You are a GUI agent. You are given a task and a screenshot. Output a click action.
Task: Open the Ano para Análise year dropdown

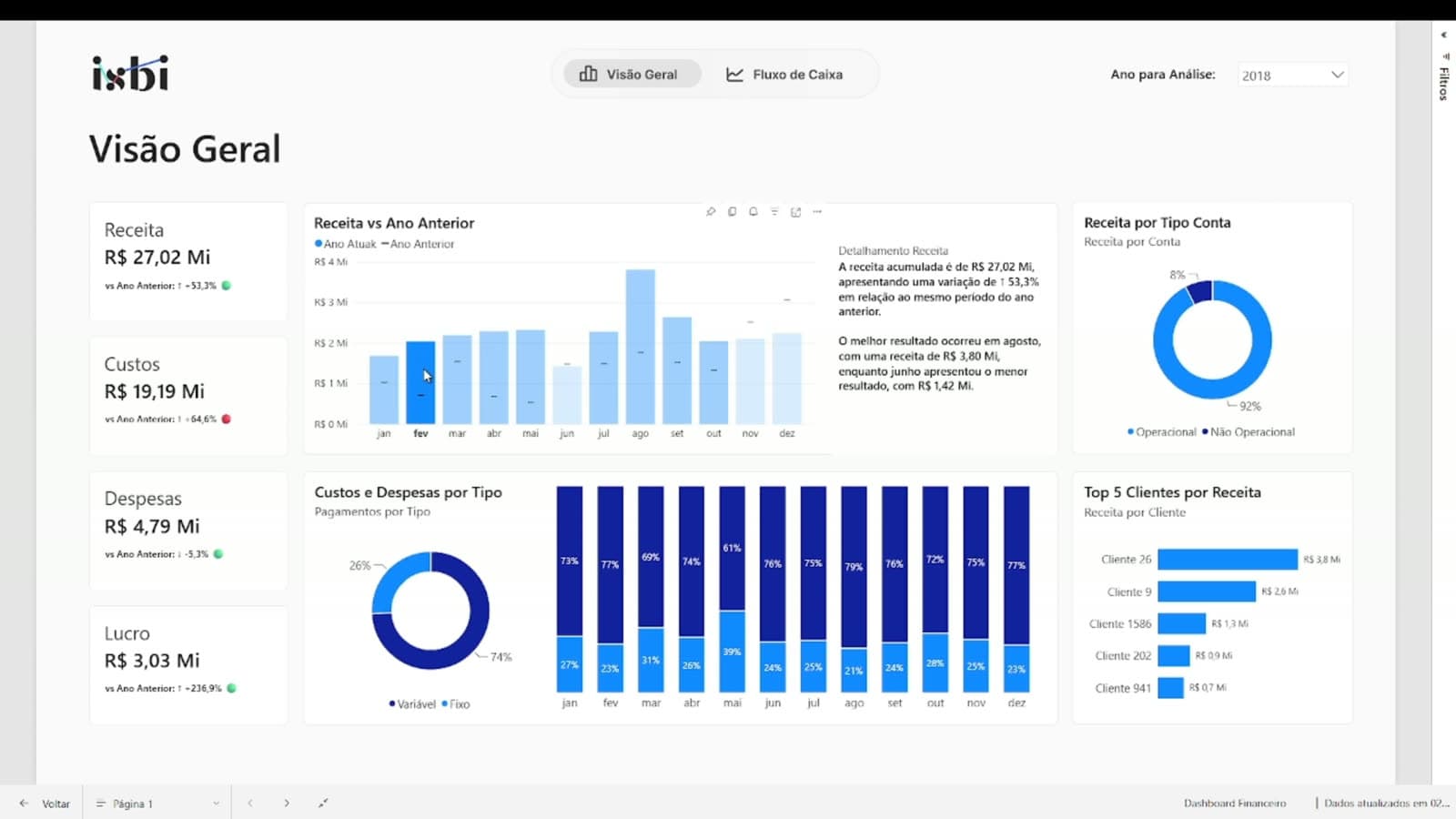click(1292, 76)
